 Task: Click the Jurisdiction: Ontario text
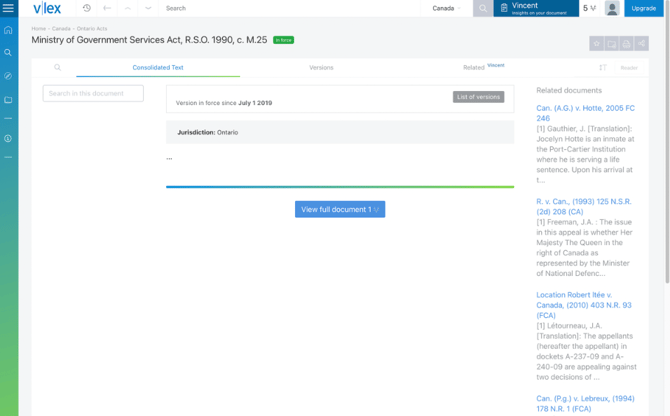coord(208,132)
